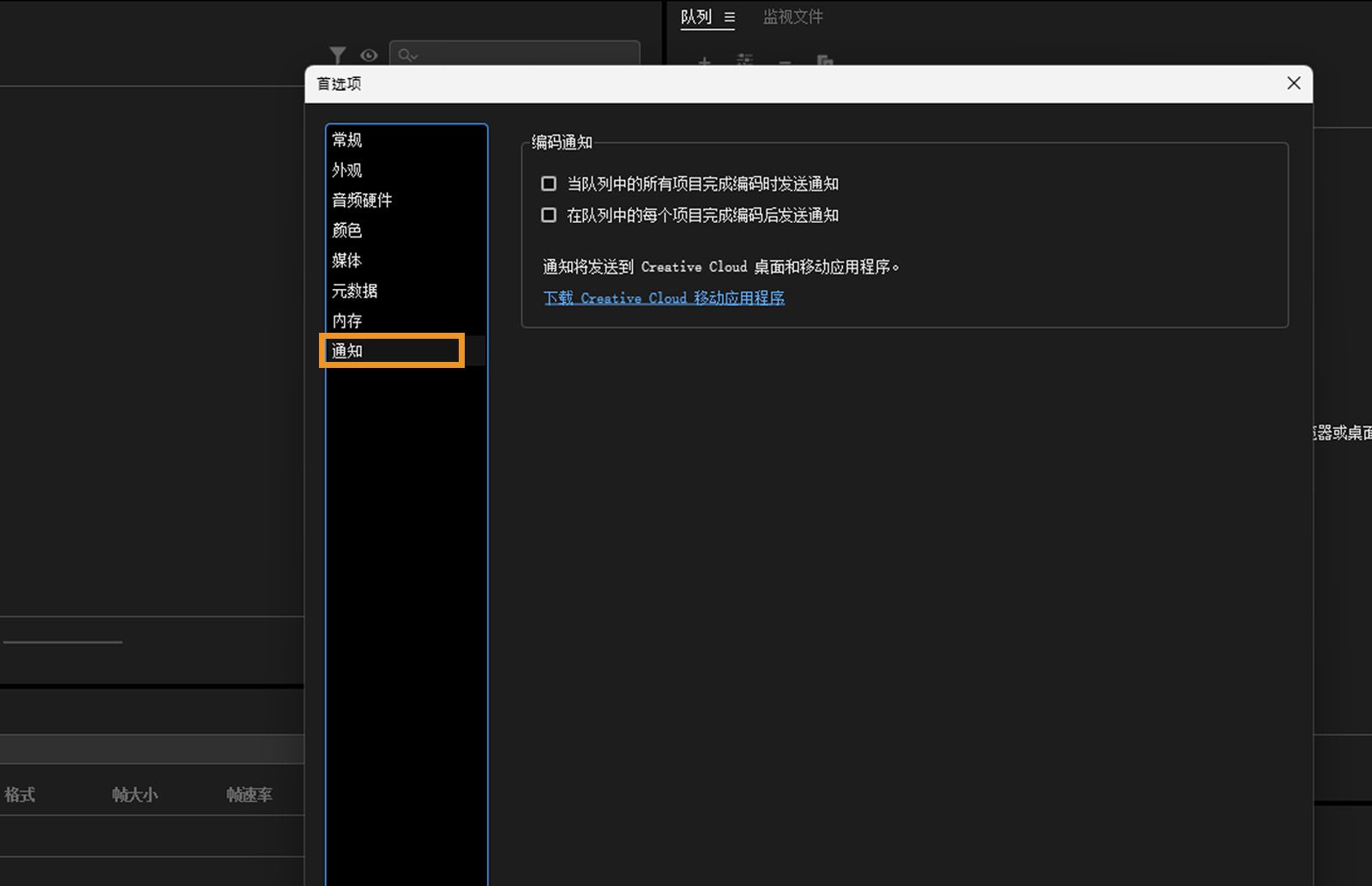Remove an item with the minus icon
This screenshot has width=1372, height=886.
(x=783, y=67)
